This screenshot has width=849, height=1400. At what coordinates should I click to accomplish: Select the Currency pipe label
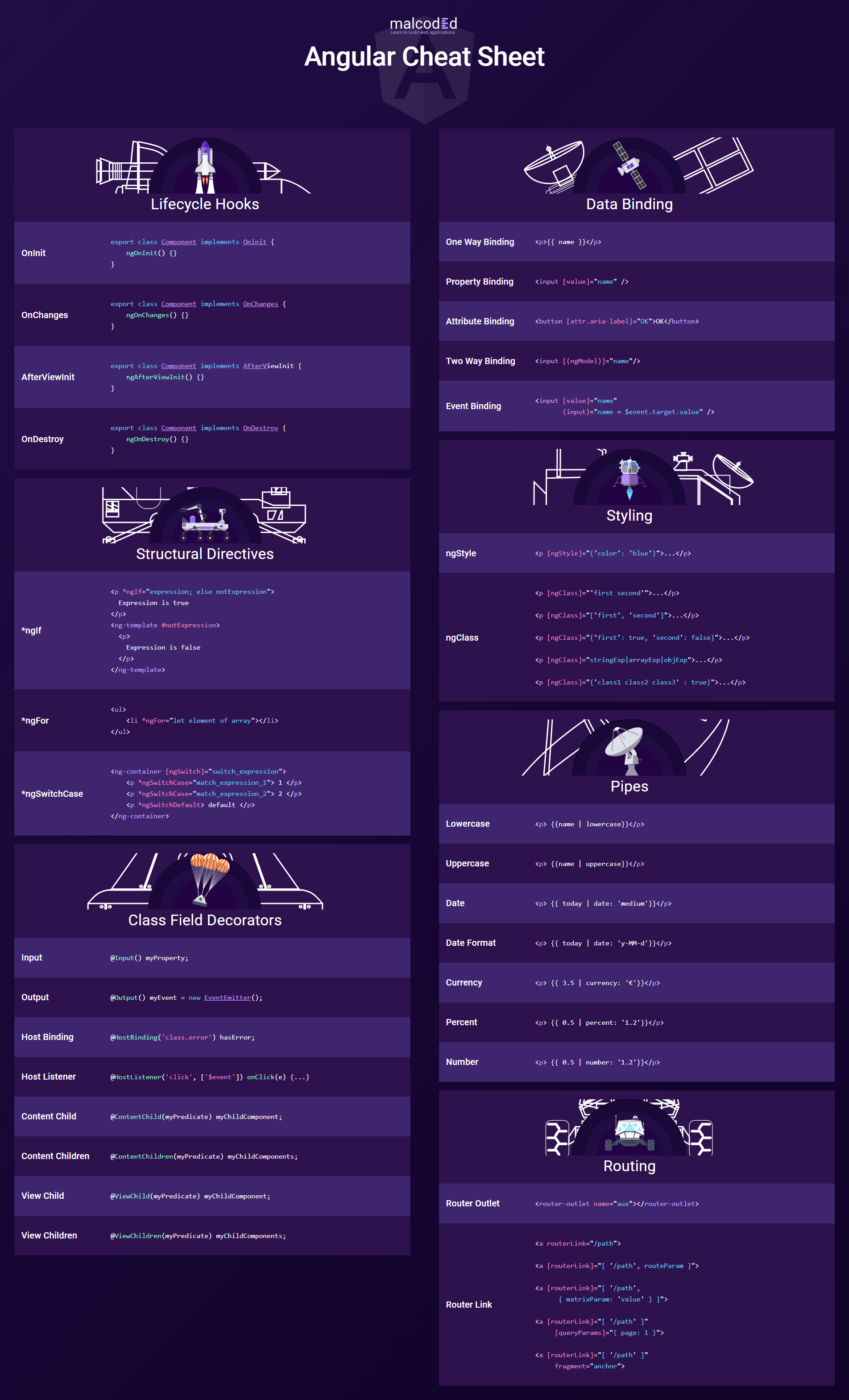464,983
